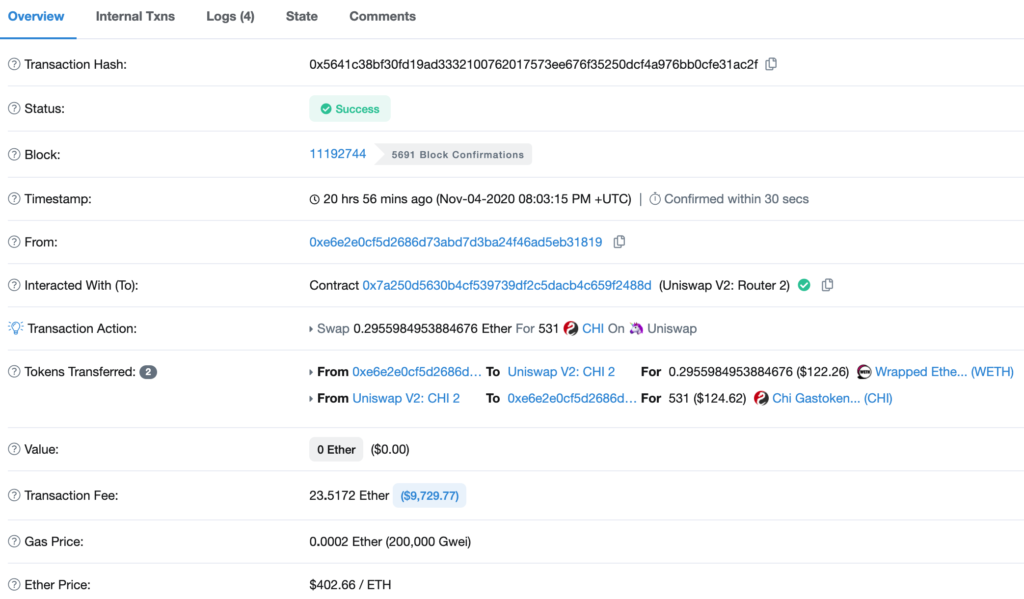Screen dimensions: 1024x599
Task: Open the Logs (4) tab
Action: coord(230,16)
